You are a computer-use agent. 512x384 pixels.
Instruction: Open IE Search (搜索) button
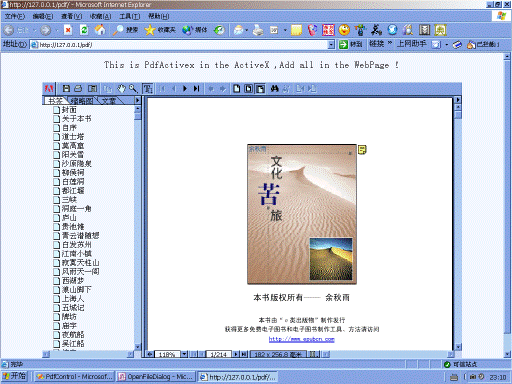[125, 30]
